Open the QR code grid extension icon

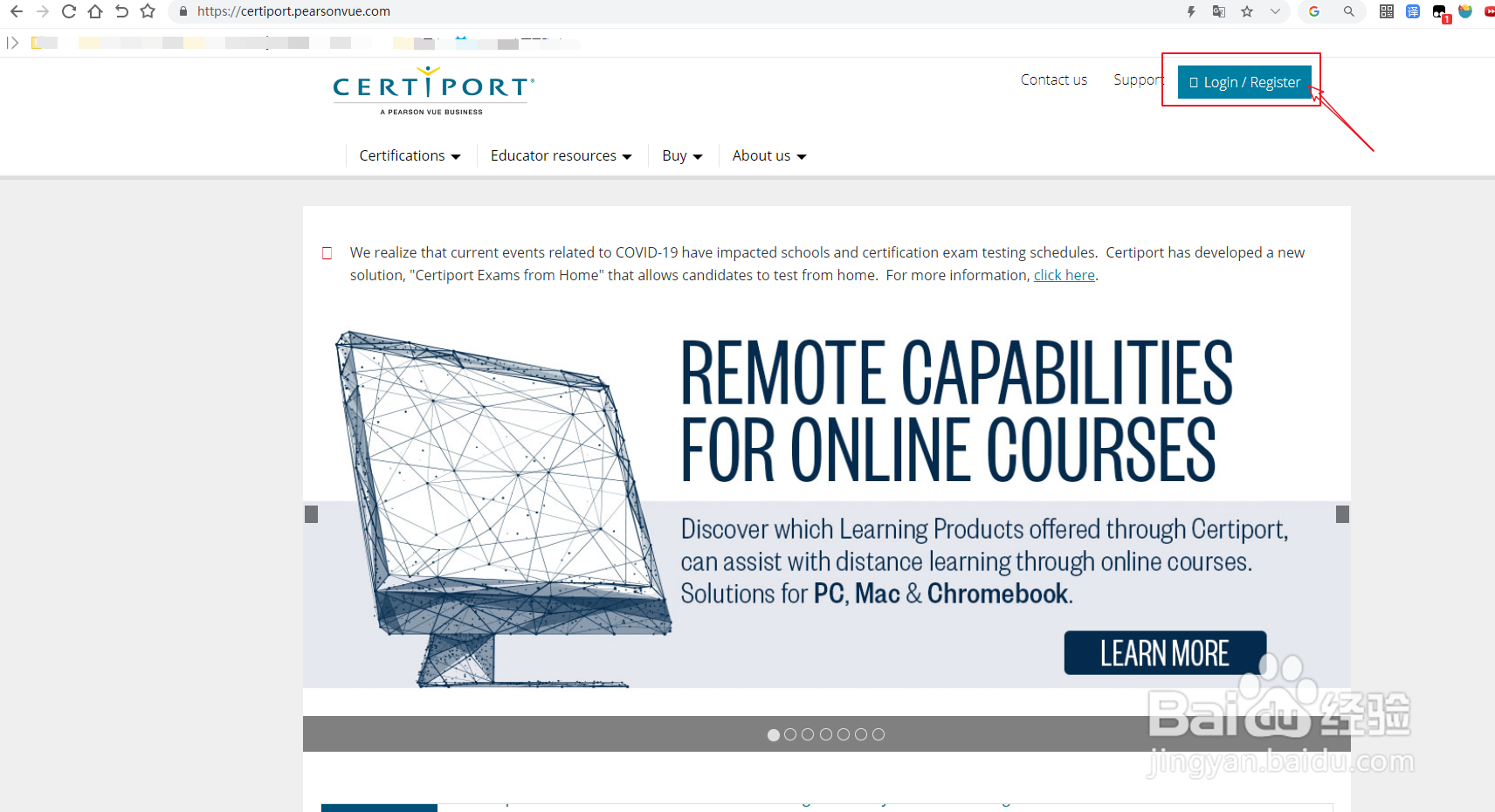pos(1387,11)
